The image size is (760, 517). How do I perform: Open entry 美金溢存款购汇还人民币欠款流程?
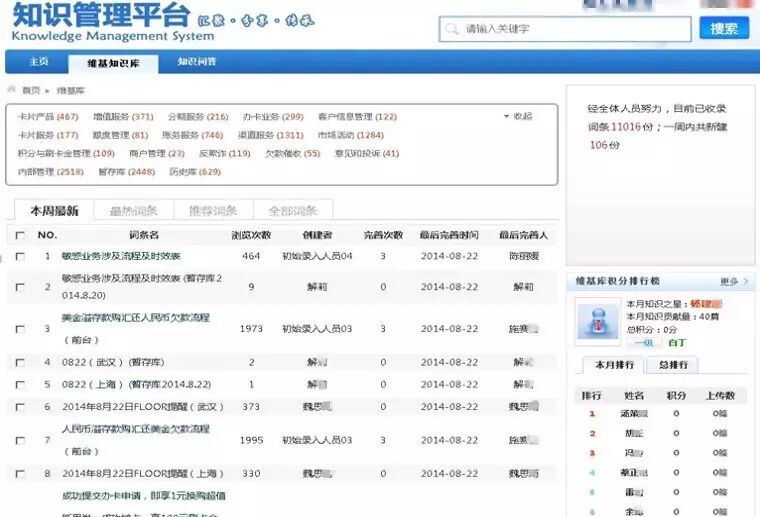point(135,318)
